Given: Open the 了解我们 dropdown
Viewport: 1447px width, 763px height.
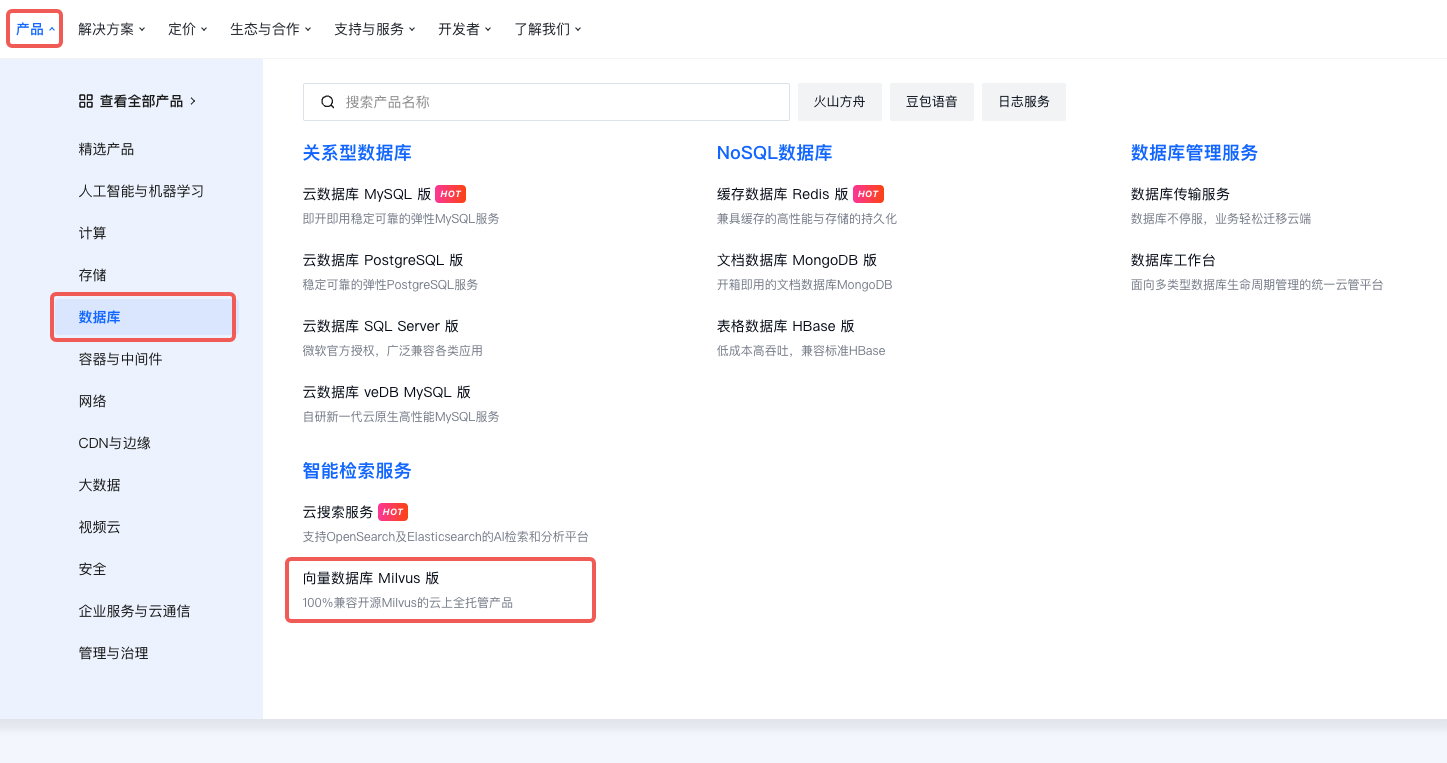Looking at the screenshot, I should 548,29.
